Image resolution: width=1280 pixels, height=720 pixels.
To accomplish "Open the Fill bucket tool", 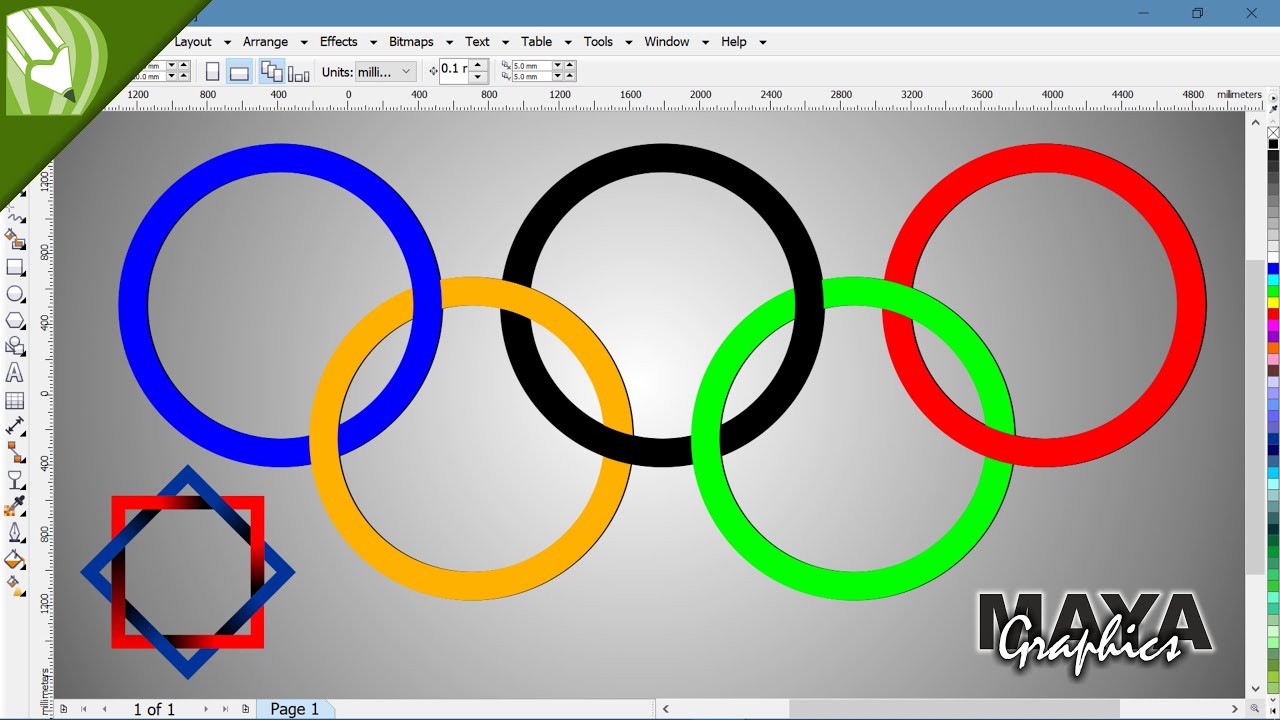I will (16, 559).
